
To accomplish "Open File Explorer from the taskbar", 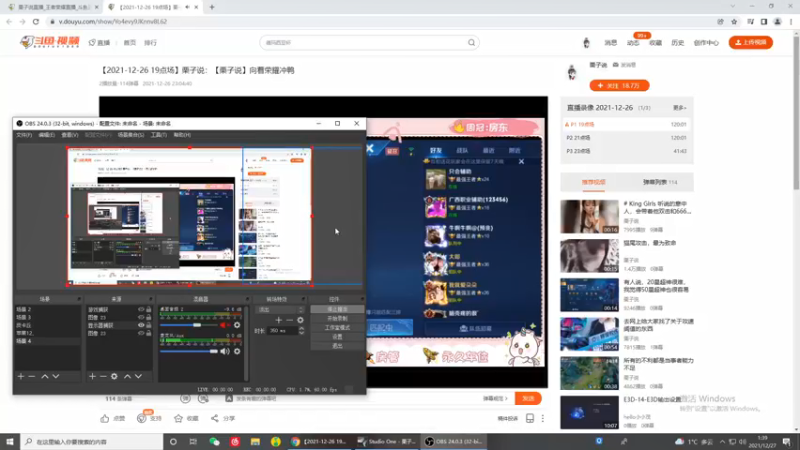I will click(x=255, y=441).
